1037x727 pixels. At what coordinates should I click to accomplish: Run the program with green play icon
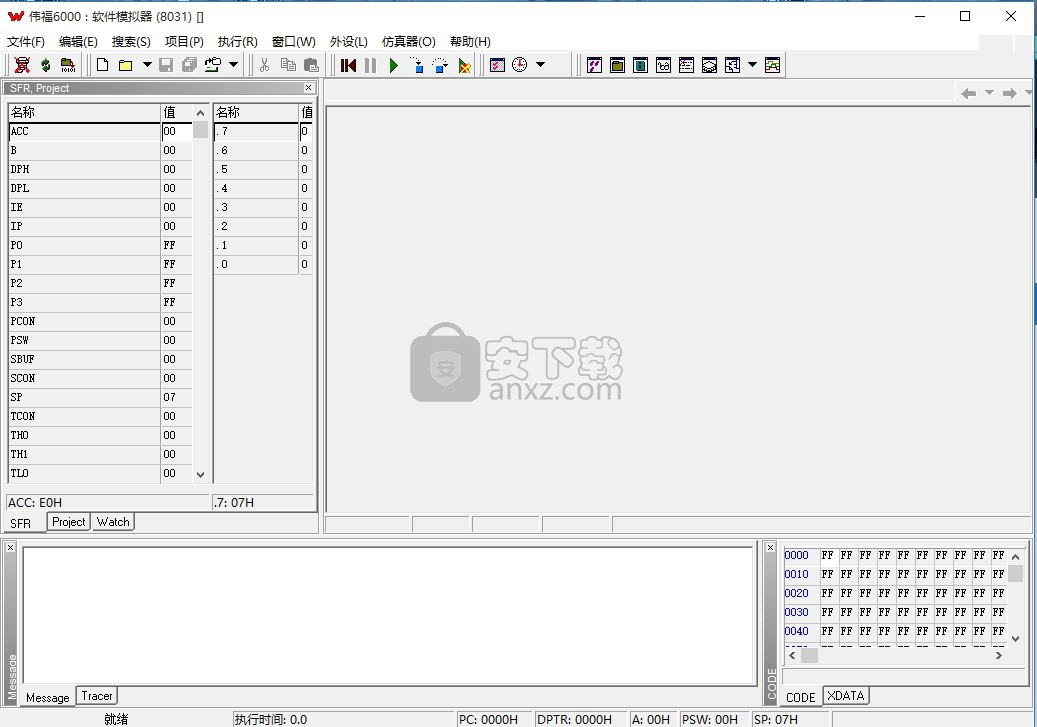(394, 65)
